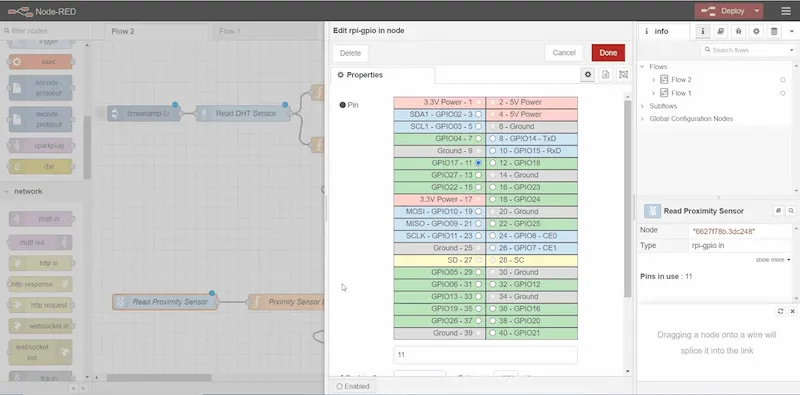Expand the Flow 2 tree entry
The height and width of the screenshot is (395, 800).
[654, 80]
